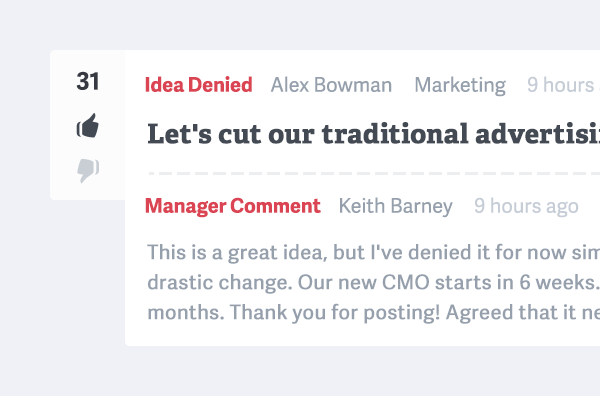
Task: Open Alex Bowman's profile
Action: pos(331,85)
